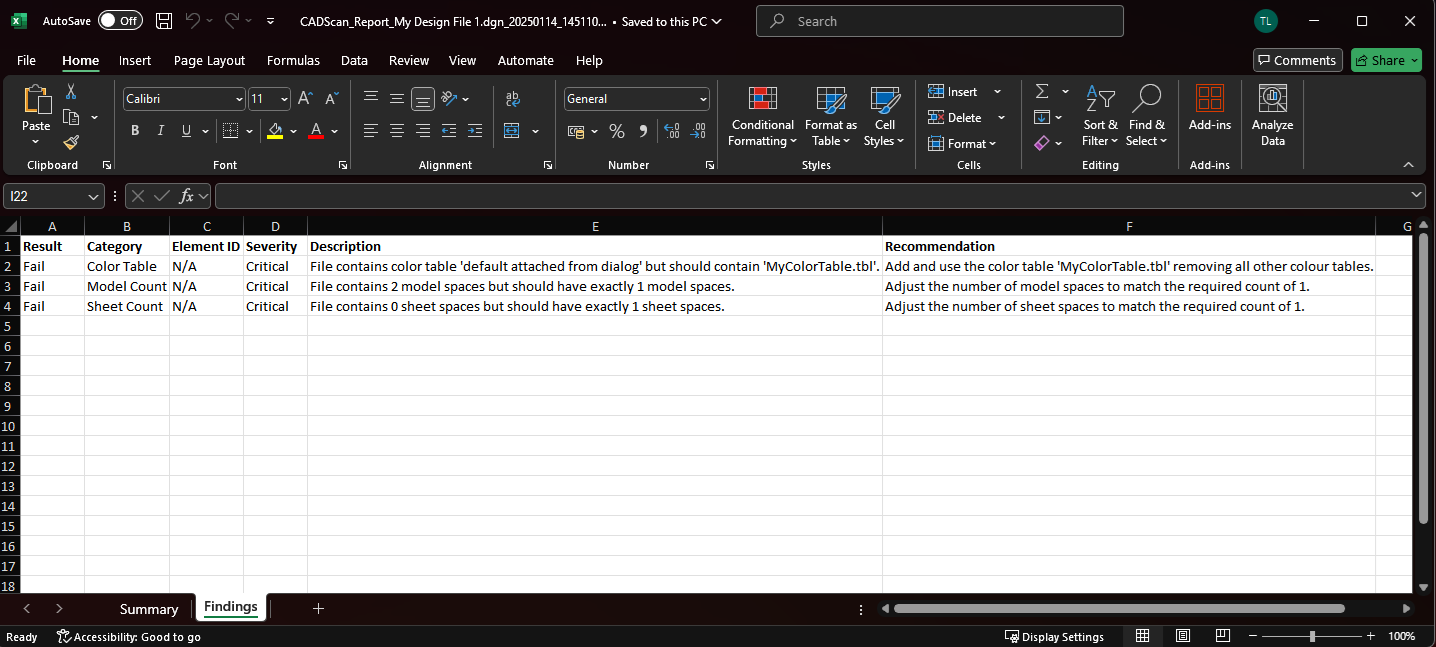Open the General number format dropdown
This screenshot has width=1436, height=647.
[703, 99]
